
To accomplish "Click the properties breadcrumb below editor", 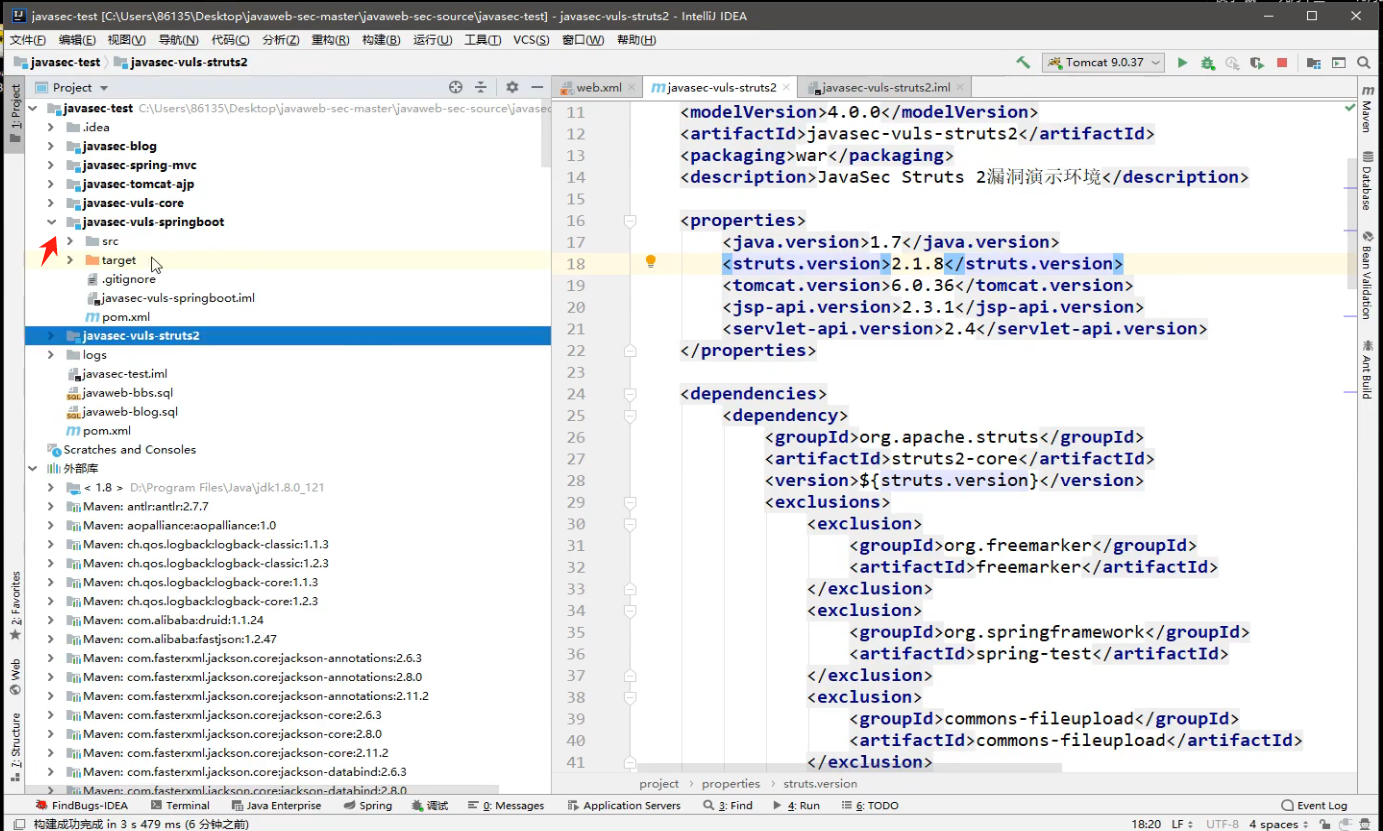I will click(x=731, y=784).
